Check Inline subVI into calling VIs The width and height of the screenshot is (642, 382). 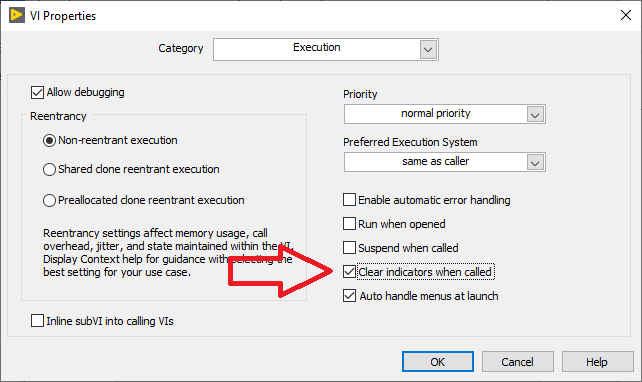(x=37, y=321)
